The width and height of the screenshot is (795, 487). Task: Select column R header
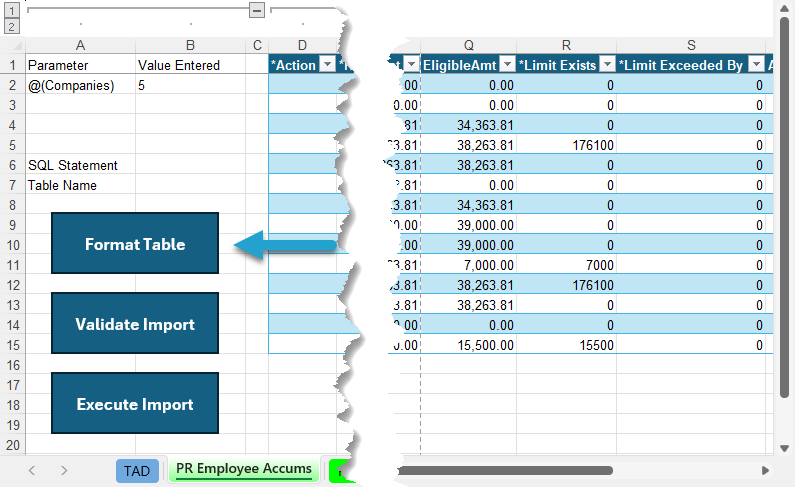point(566,46)
